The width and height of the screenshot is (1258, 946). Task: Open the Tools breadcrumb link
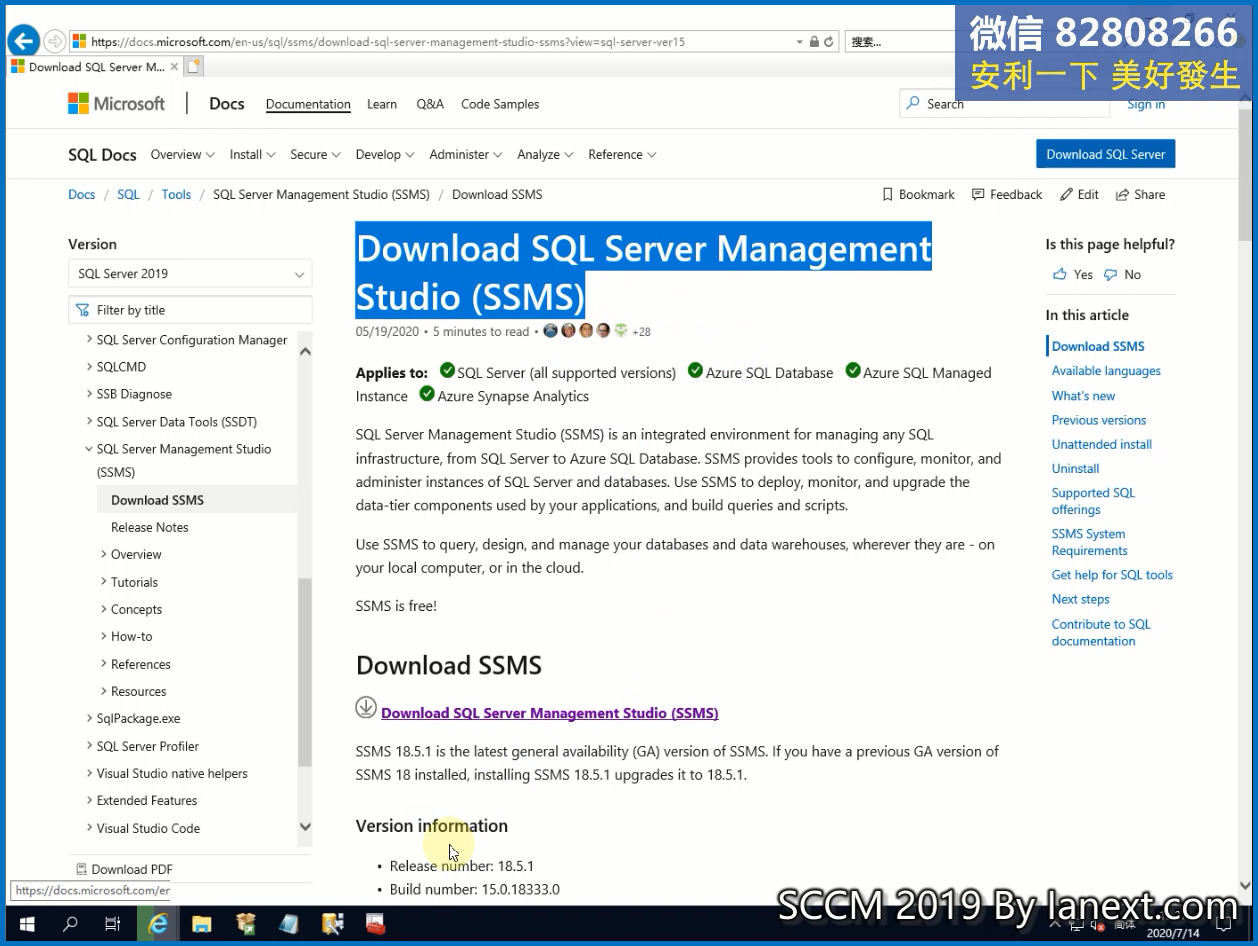[176, 194]
